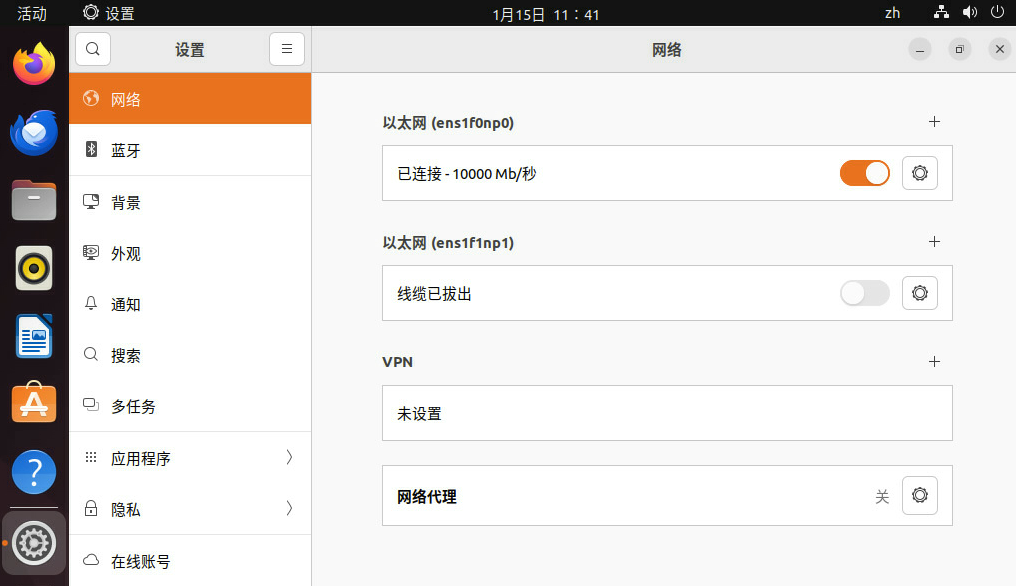Turn off the ens1f0np0 connection switch
1016x586 pixels.
coord(865,173)
